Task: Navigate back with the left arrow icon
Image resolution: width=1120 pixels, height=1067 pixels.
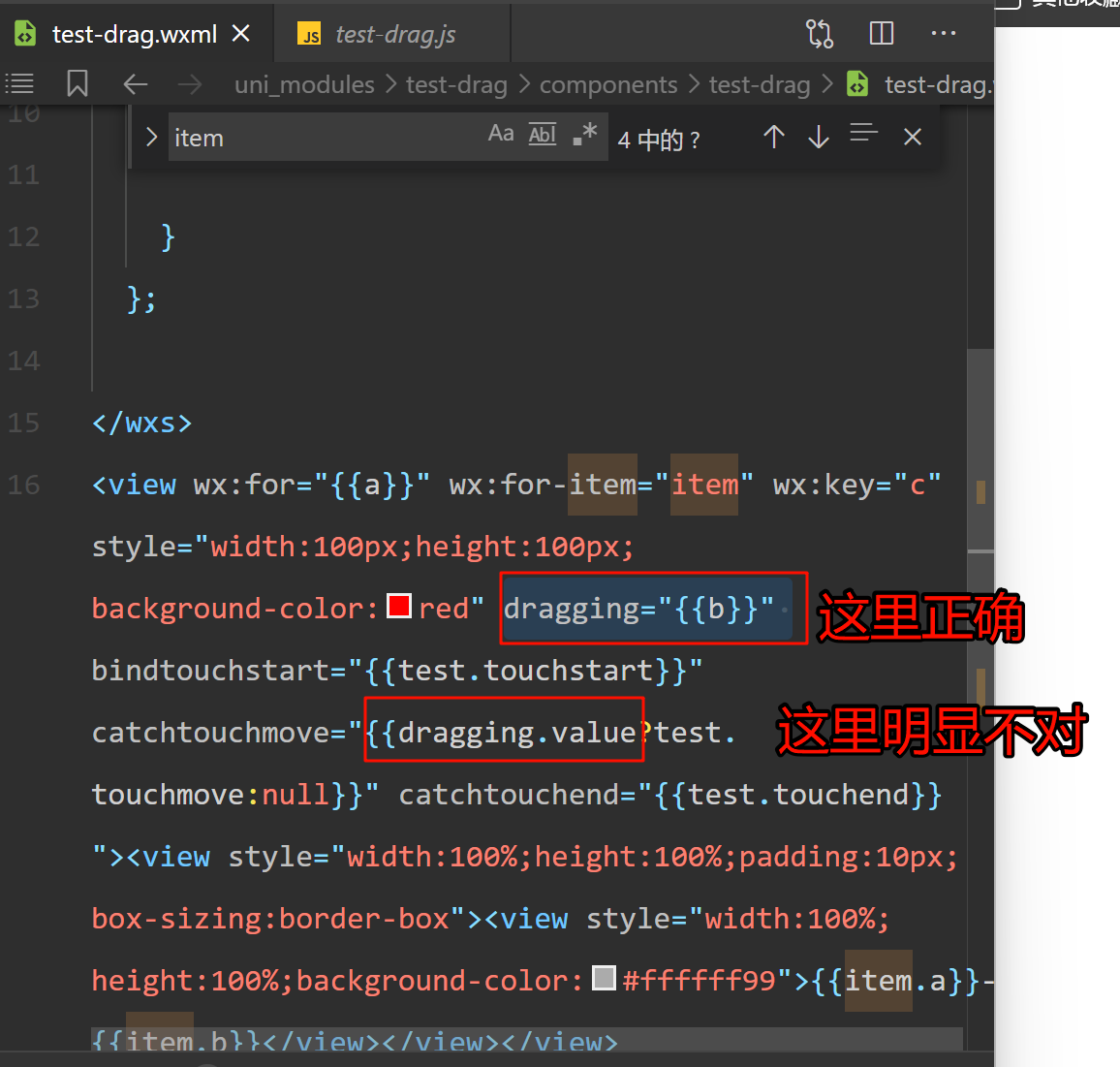Action: pos(136,84)
